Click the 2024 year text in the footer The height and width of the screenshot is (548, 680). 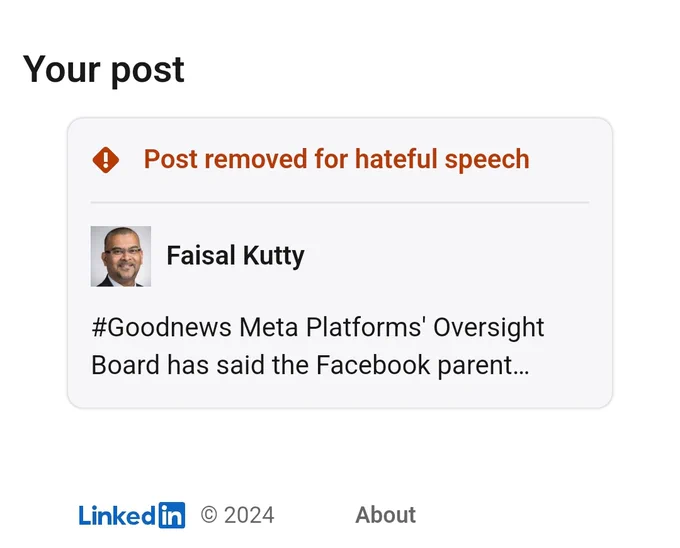coord(249,515)
